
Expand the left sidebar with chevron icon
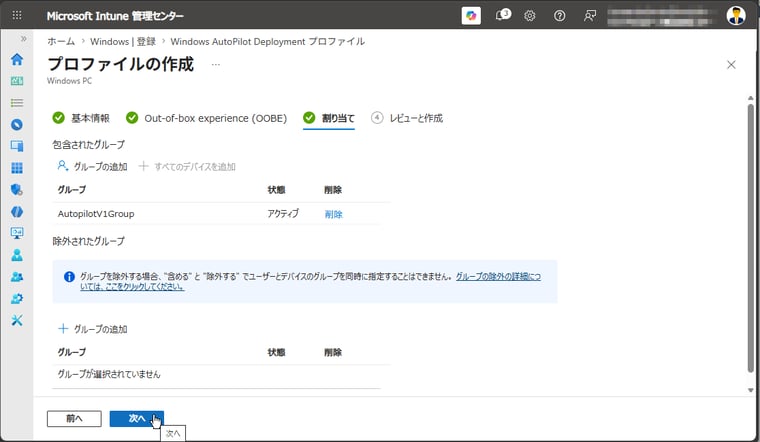click(23, 39)
